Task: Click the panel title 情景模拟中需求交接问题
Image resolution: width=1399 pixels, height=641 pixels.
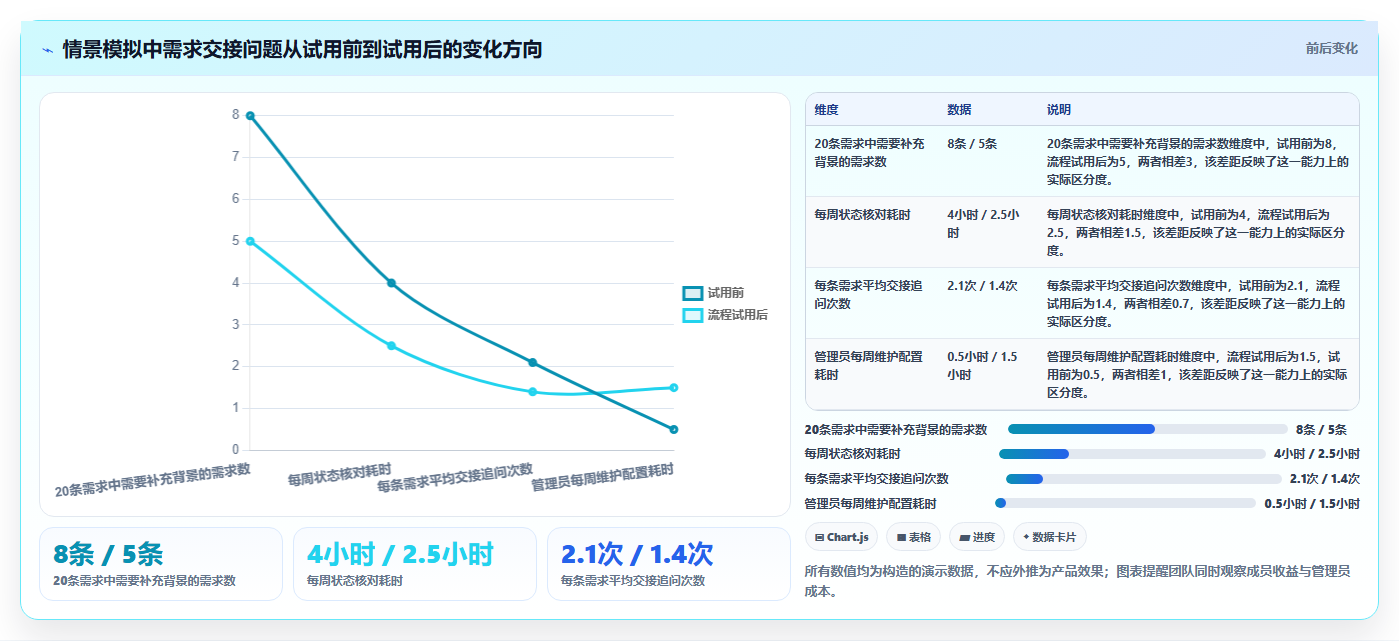Action: (x=303, y=49)
